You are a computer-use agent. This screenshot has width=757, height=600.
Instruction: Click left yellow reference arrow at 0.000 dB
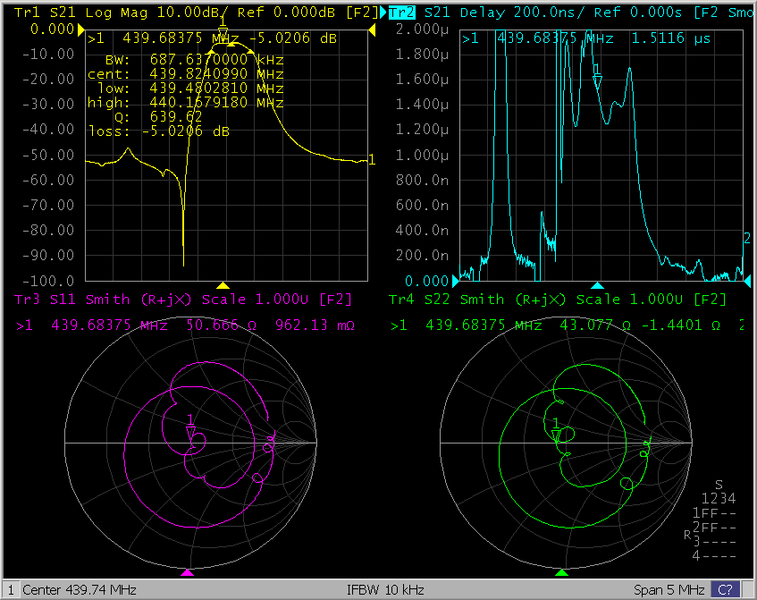[x=81, y=31]
